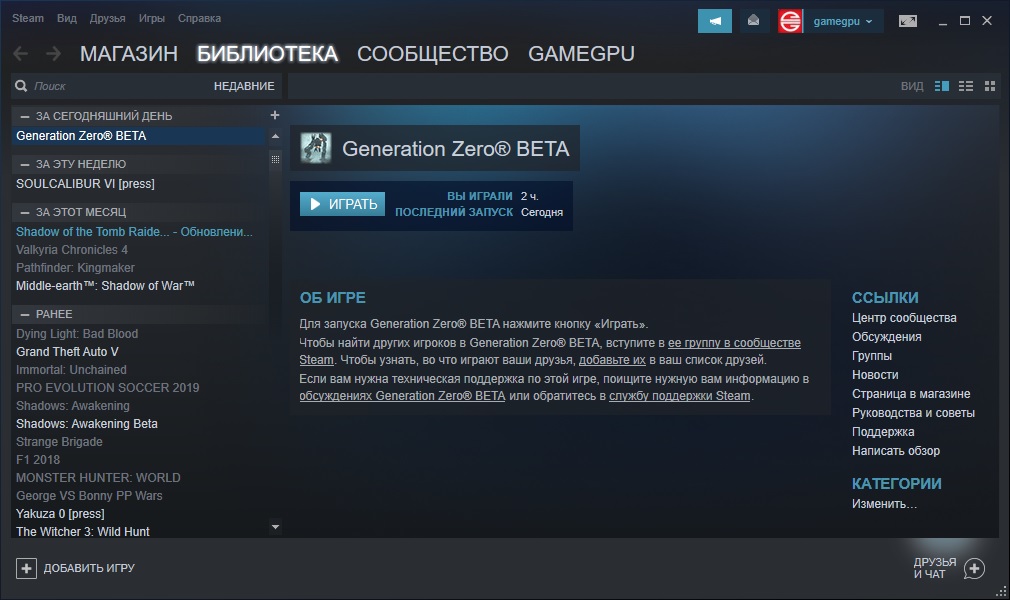Open Центр сообщества link
This screenshot has width=1010, height=600.
tap(904, 318)
